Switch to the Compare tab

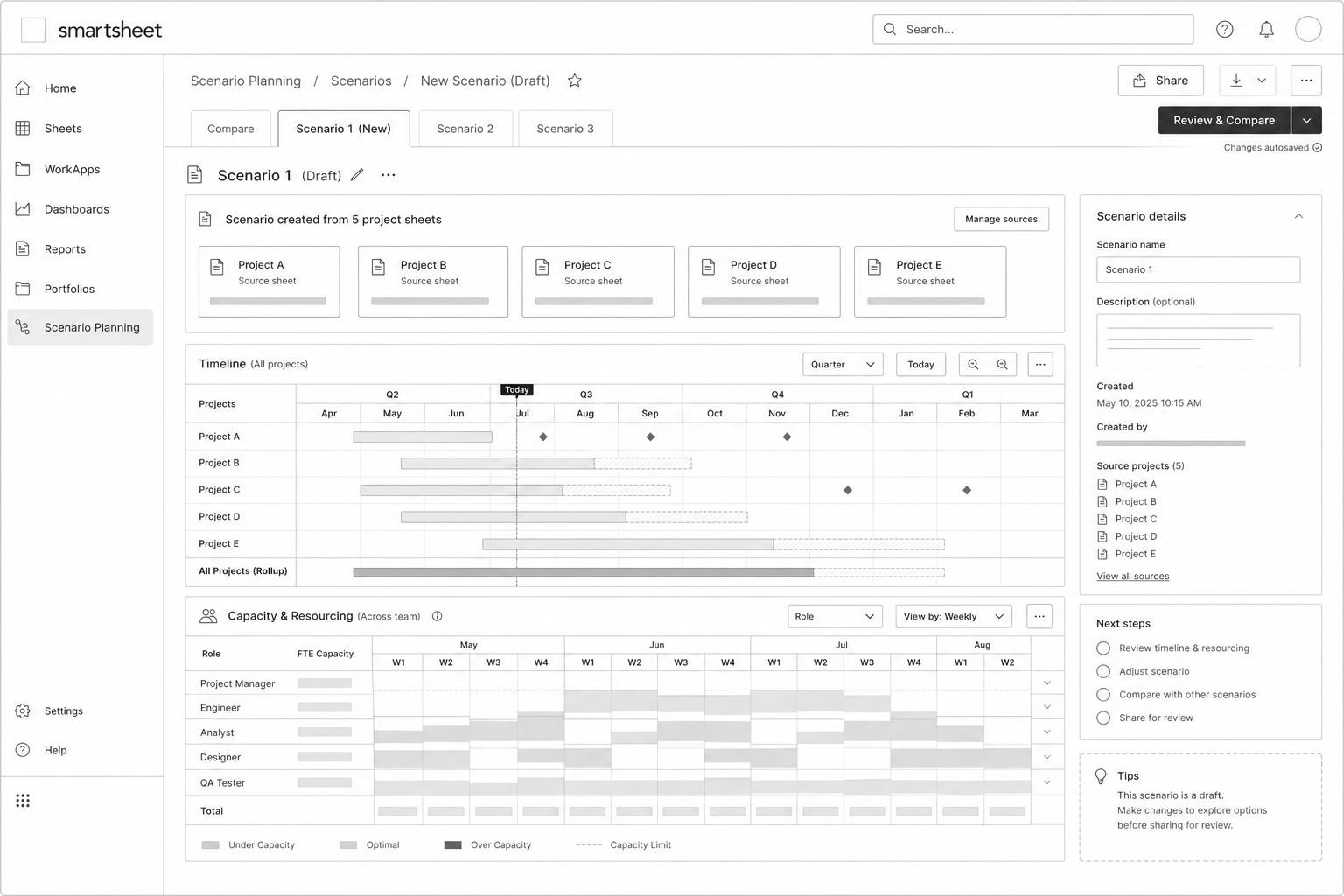(230, 129)
